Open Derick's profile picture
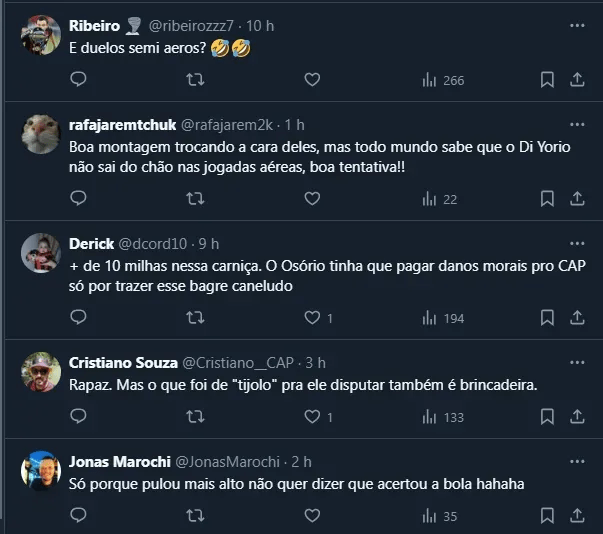 pyautogui.click(x=41, y=254)
